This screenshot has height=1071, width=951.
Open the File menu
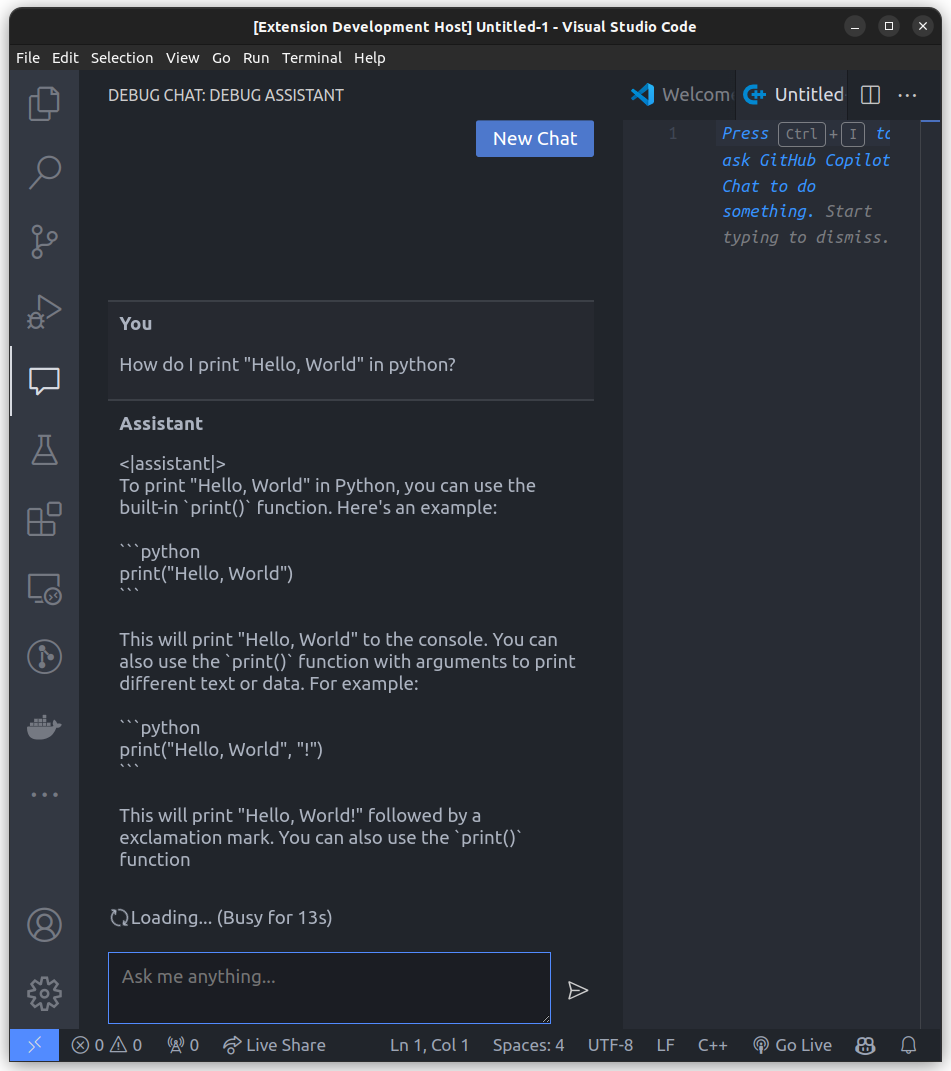point(27,58)
